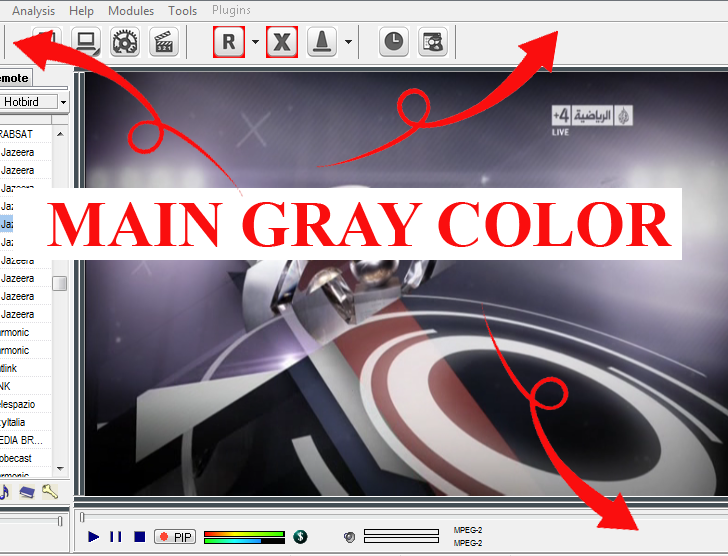Select the kyItalia provider row
This screenshot has width=728, height=556.
(x=26, y=422)
